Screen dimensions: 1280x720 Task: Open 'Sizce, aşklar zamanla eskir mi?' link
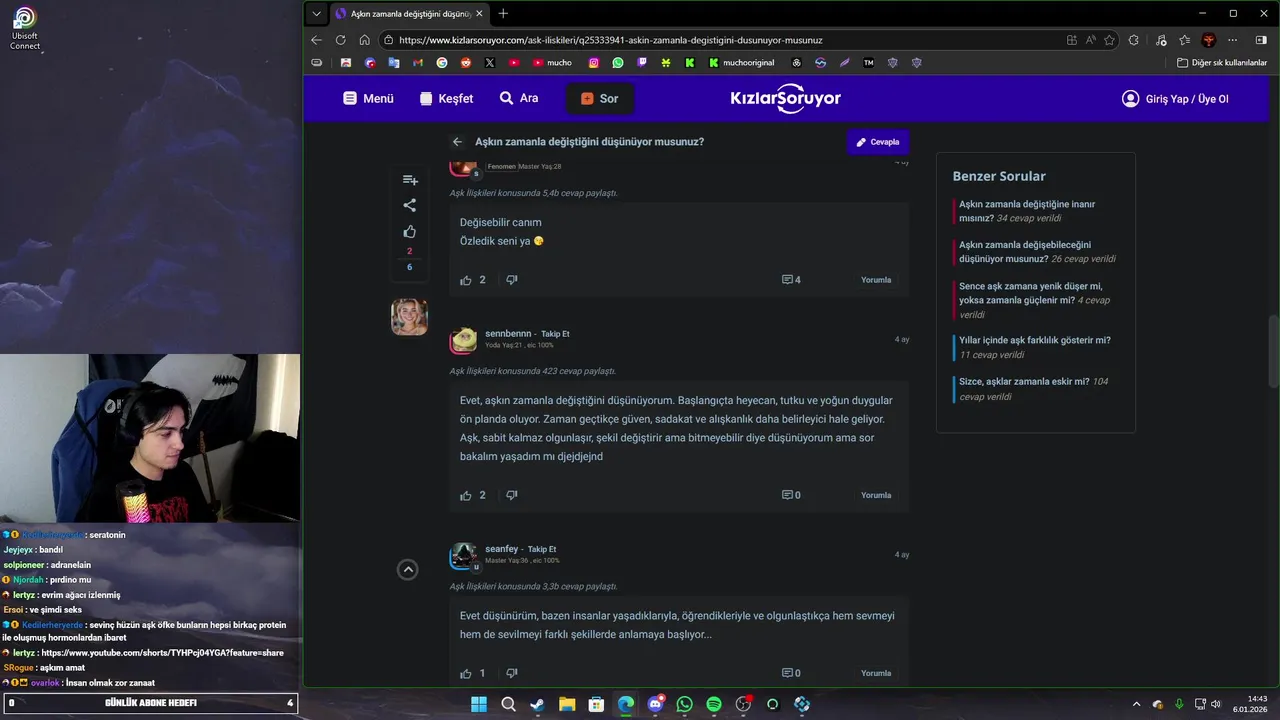pyautogui.click(x=1024, y=381)
